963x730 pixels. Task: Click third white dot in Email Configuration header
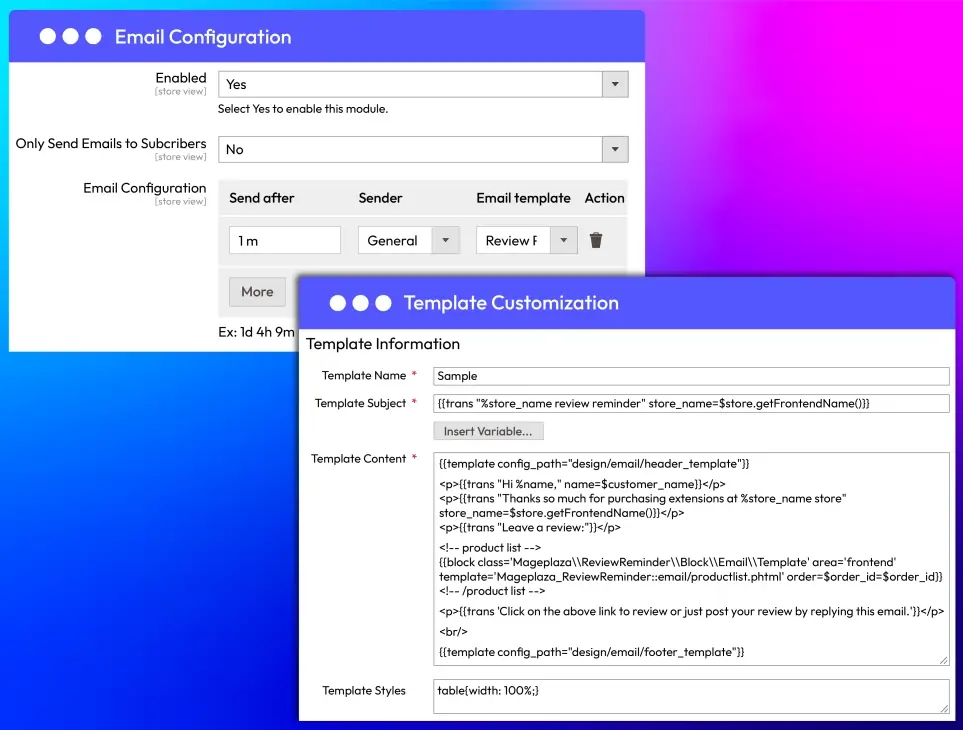click(x=93, y=37)
